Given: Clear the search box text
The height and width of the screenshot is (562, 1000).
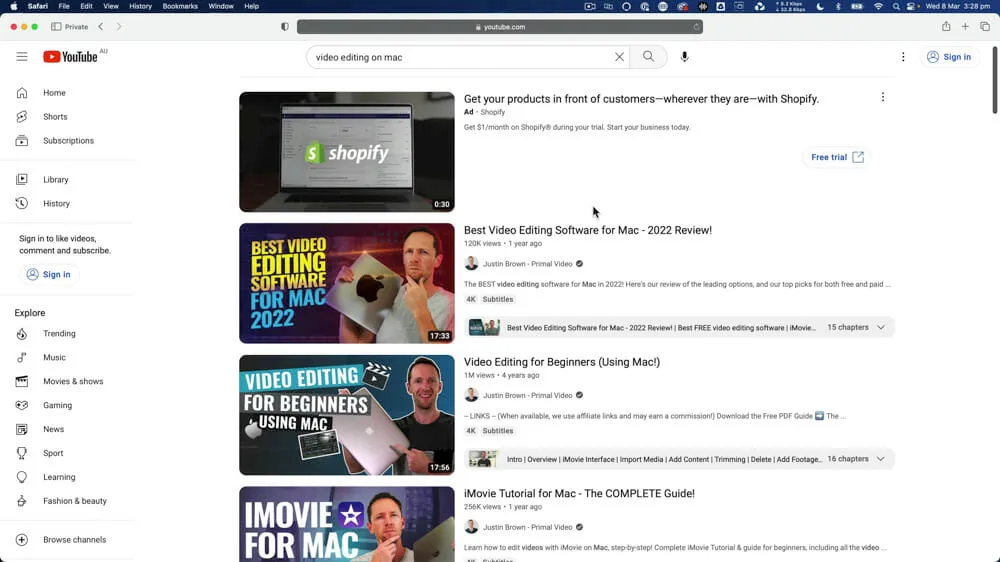Looking at the screenshot, I should click(619, 57).
